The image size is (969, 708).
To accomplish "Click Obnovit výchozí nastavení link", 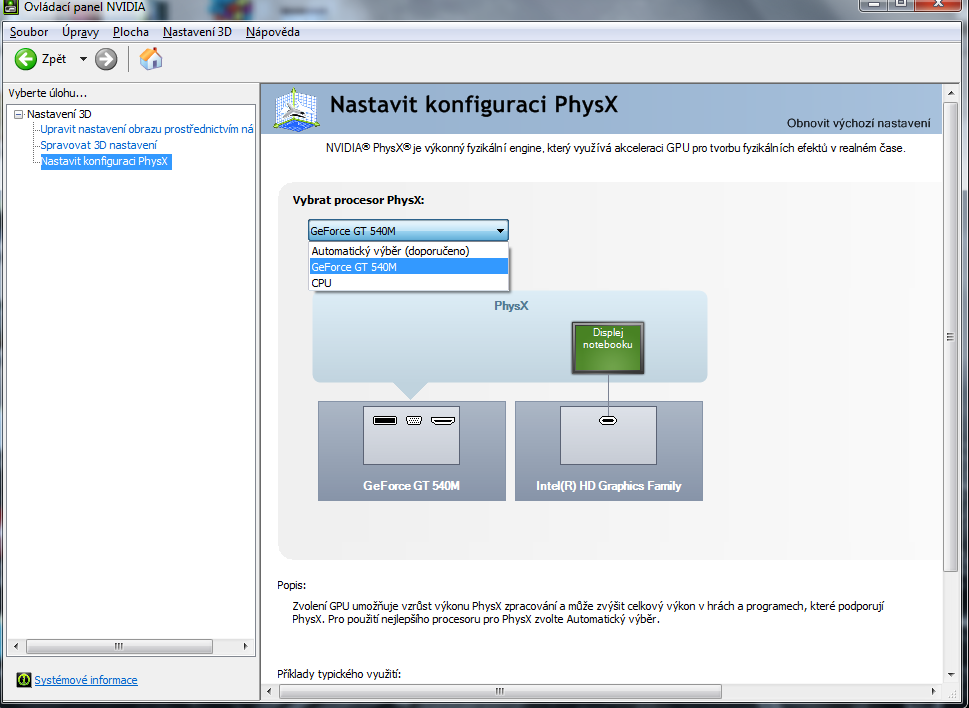I will 858,124.
